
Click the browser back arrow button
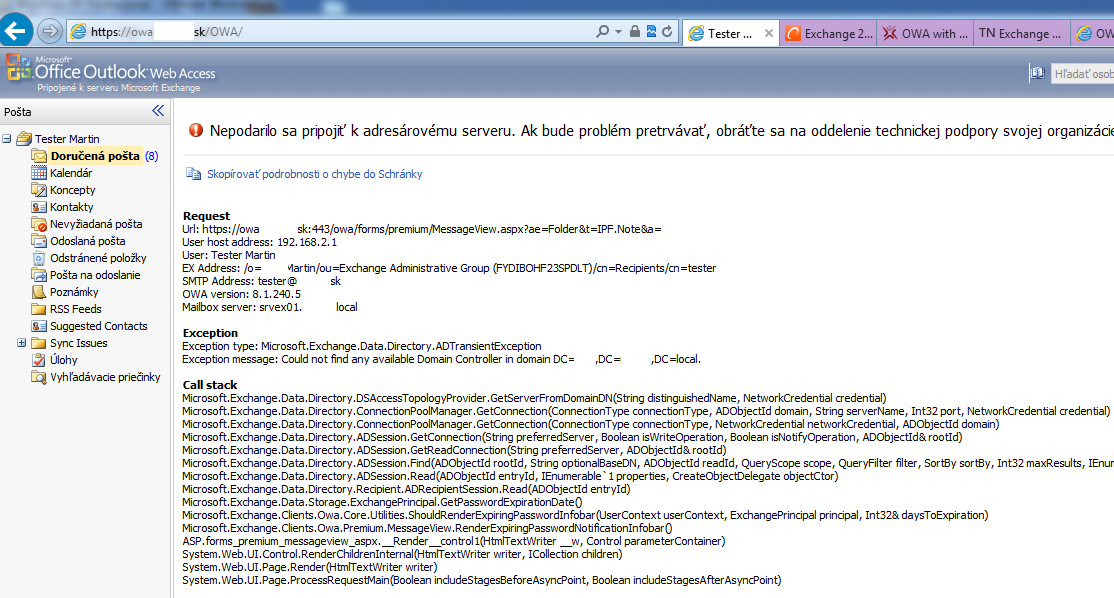[x=16, y=31]
